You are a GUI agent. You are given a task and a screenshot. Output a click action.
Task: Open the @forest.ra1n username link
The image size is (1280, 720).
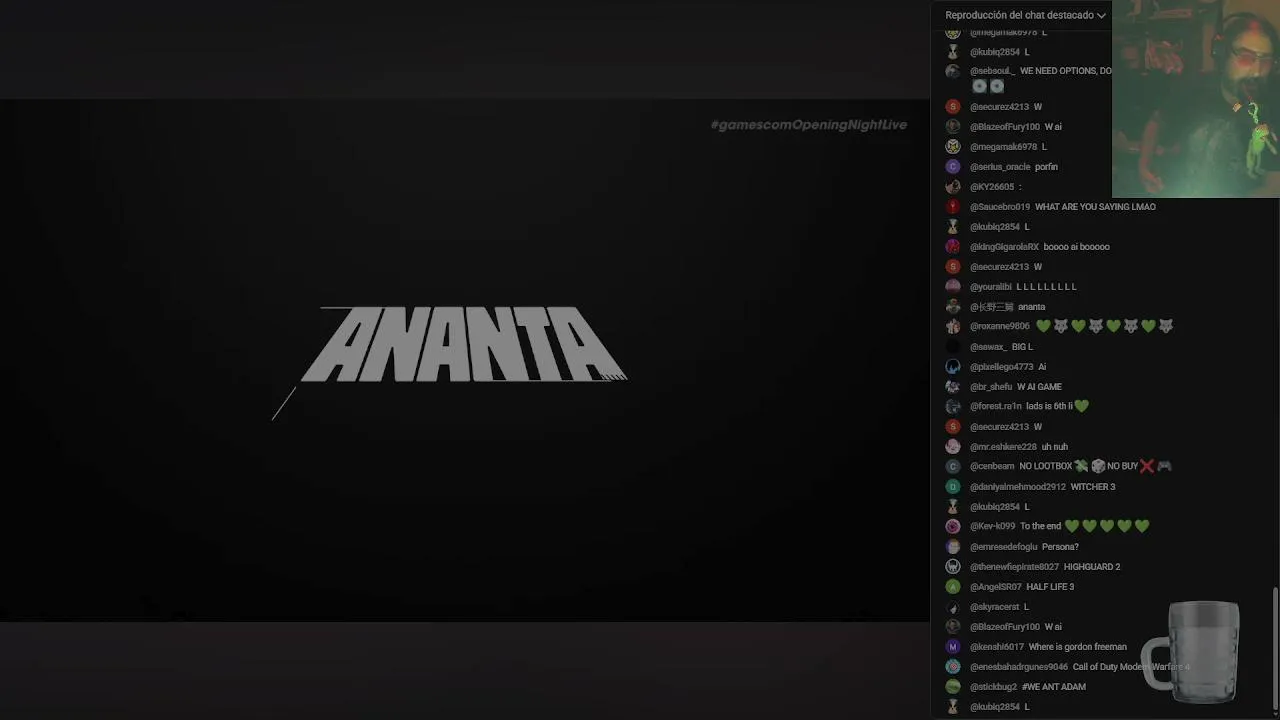(x=996, y=406)
